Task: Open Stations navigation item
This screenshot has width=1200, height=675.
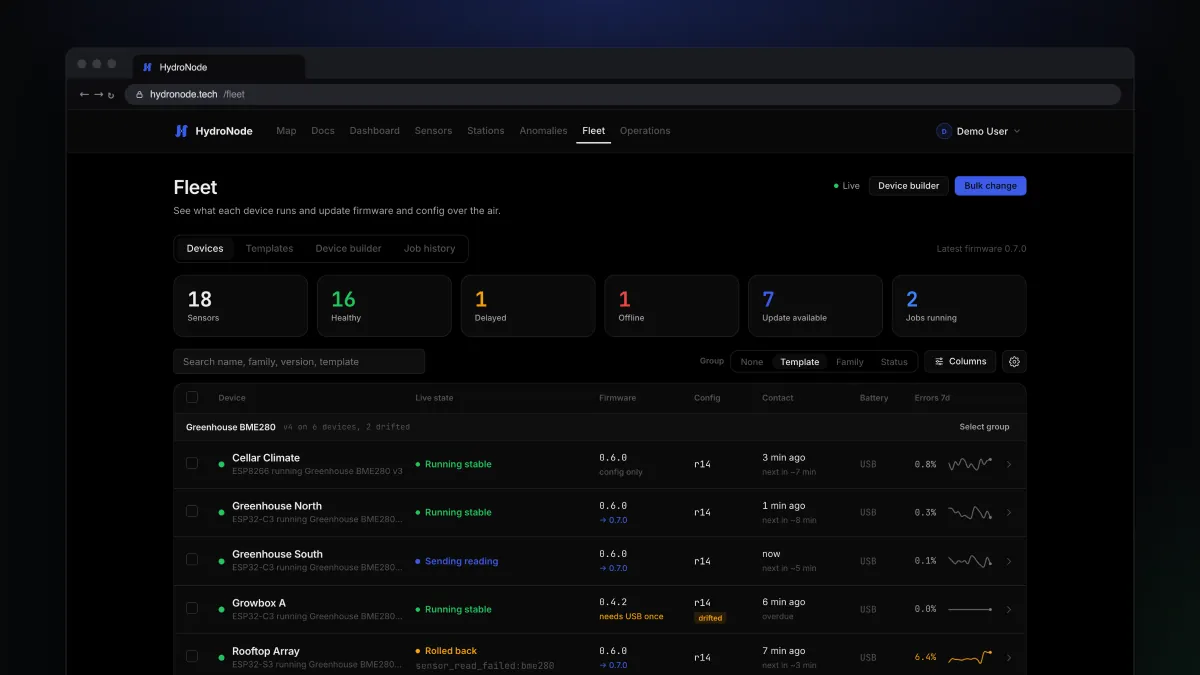Action: (486, 131)
